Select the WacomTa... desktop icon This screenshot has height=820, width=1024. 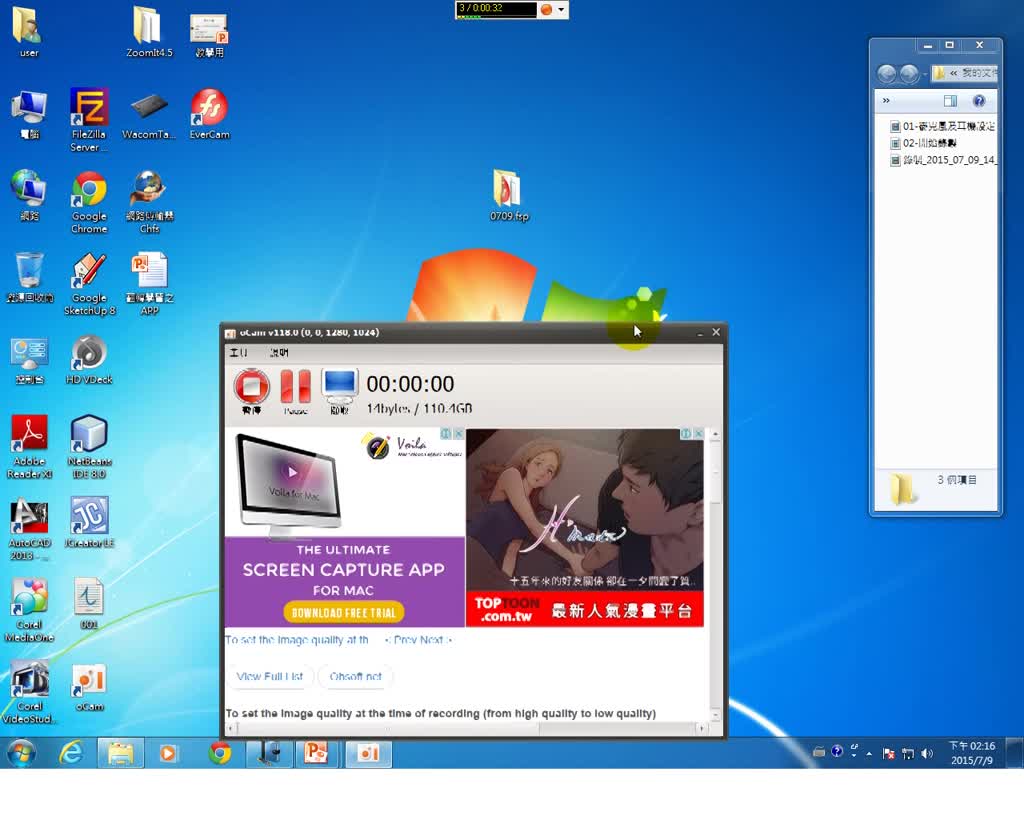pos(149,116)
